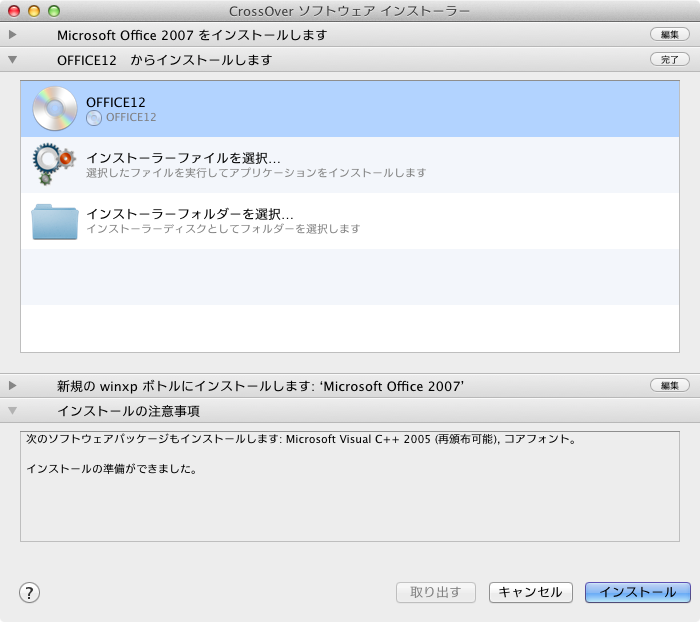Image resolution: width=700 pixels, height=622 pixels.
Task: Click the Microsoft Office 2007 をインストールします header
Action: coord(192,35)
